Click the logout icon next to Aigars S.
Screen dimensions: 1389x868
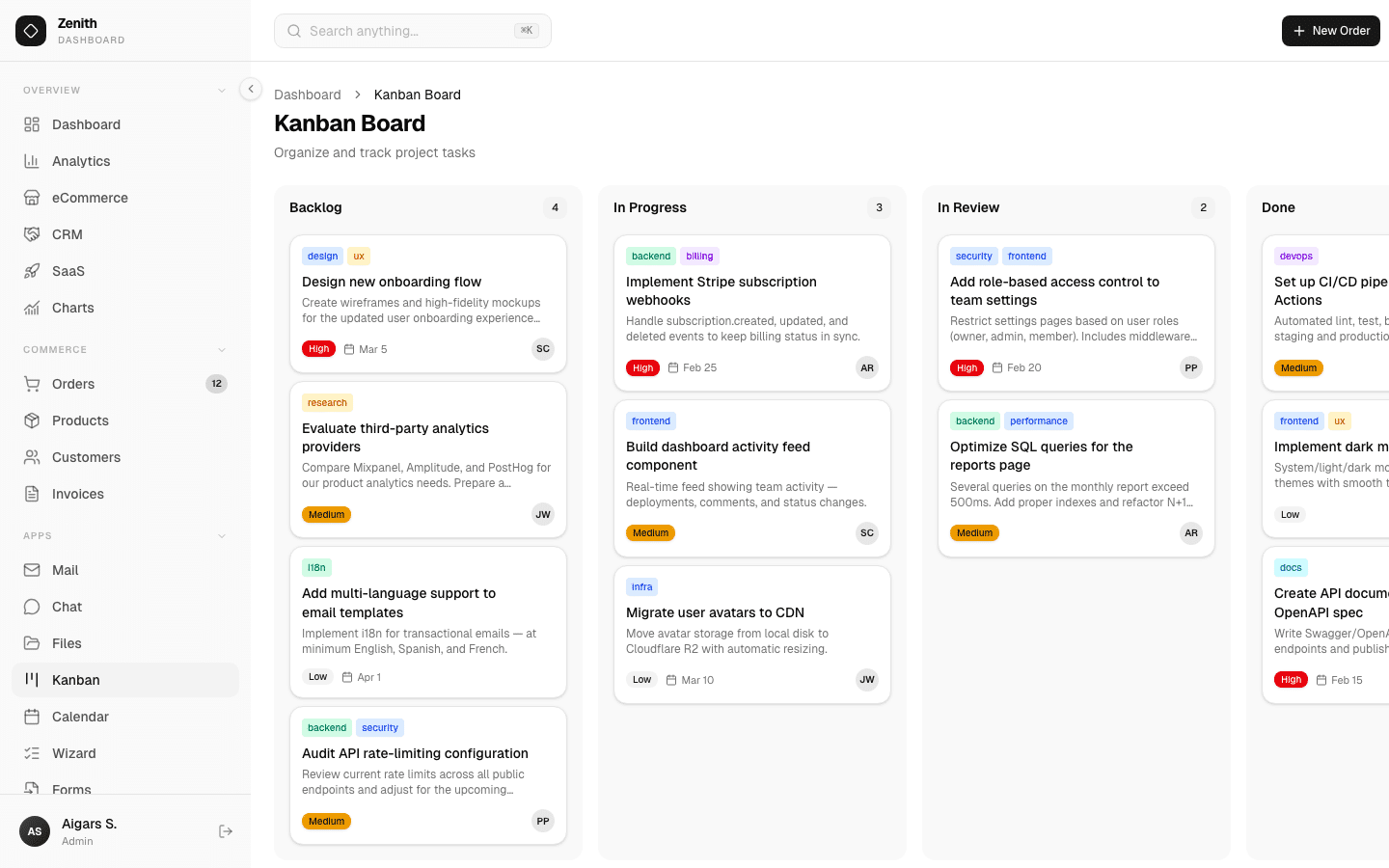(x=225, y=830)
